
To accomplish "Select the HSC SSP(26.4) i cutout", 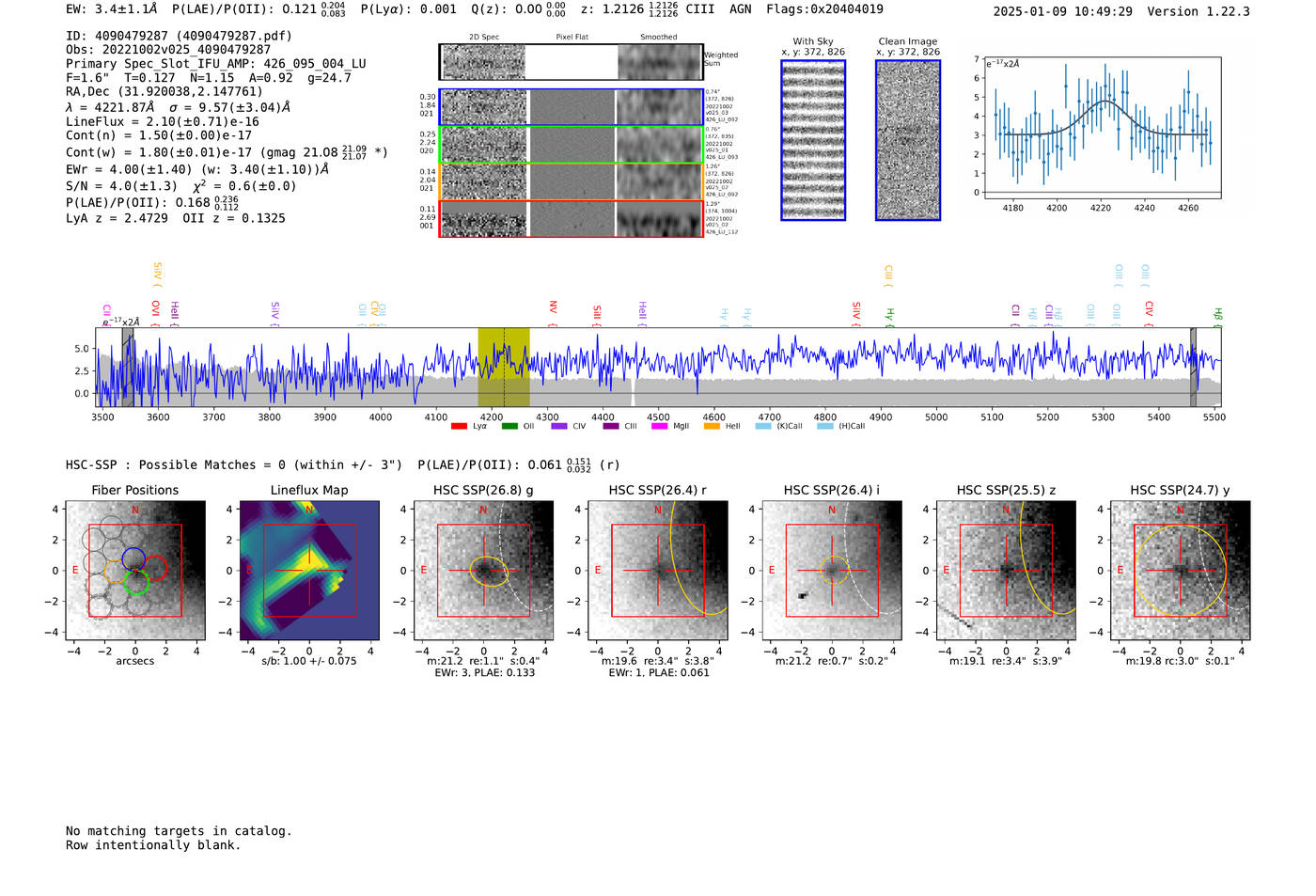I will 832,571.
